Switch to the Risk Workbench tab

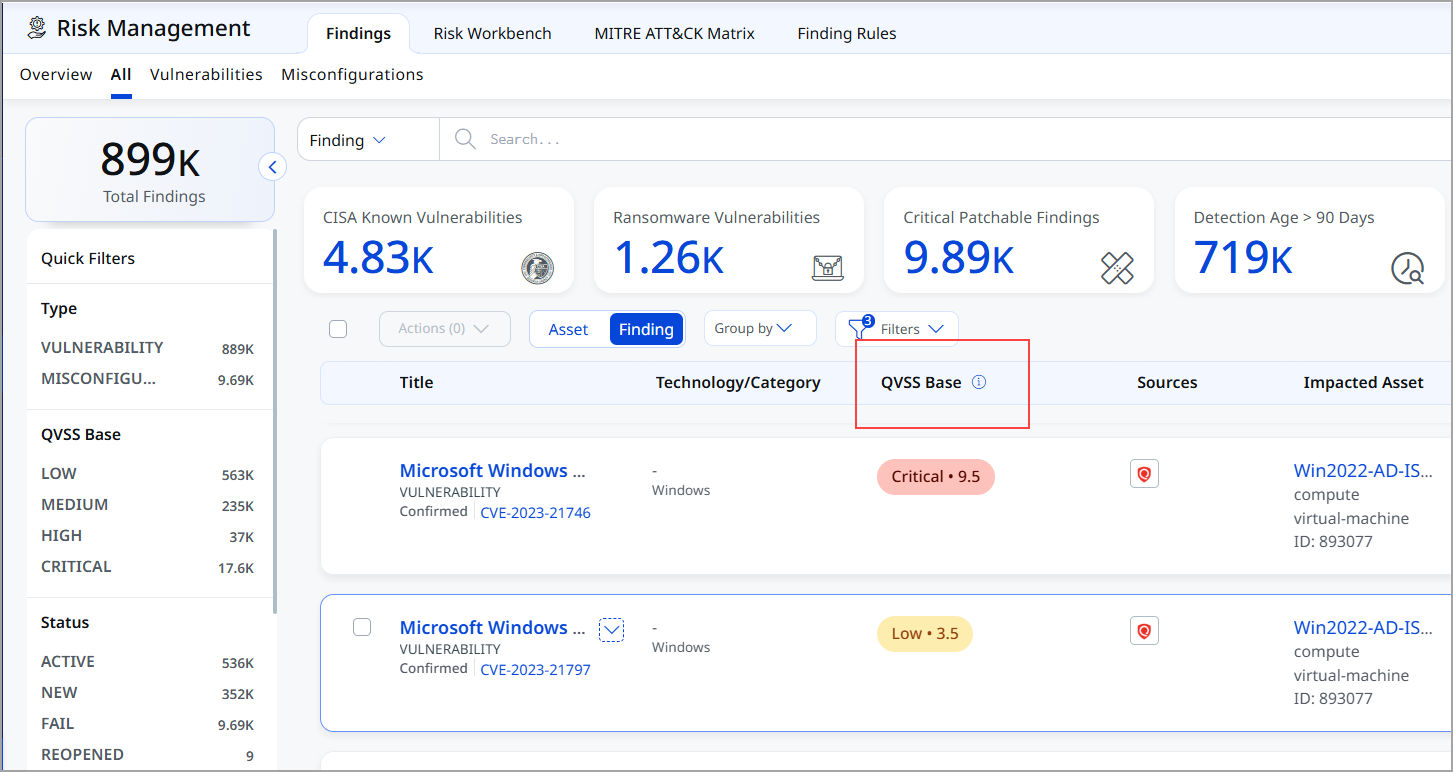pyautogui.click(x=492, y=33)
